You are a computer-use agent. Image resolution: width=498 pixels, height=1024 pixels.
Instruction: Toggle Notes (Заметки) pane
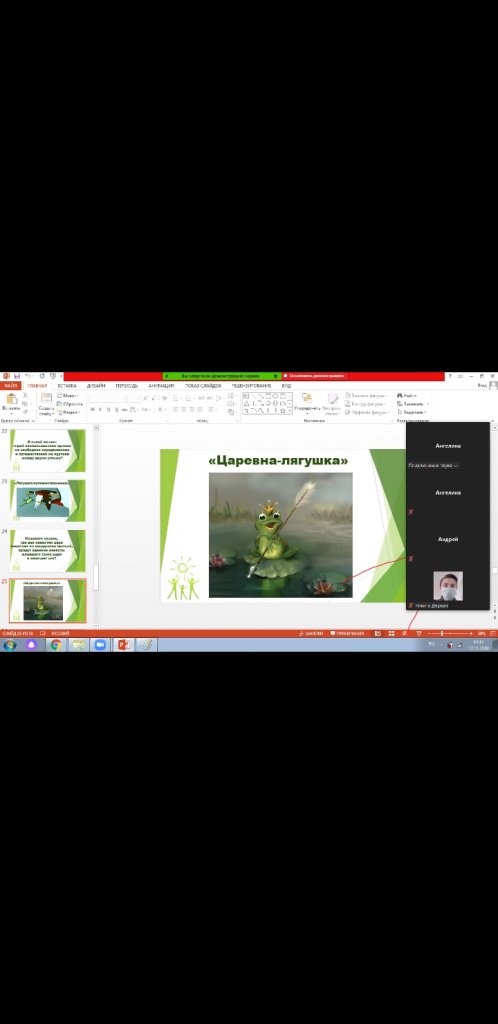tap(311, 633)
